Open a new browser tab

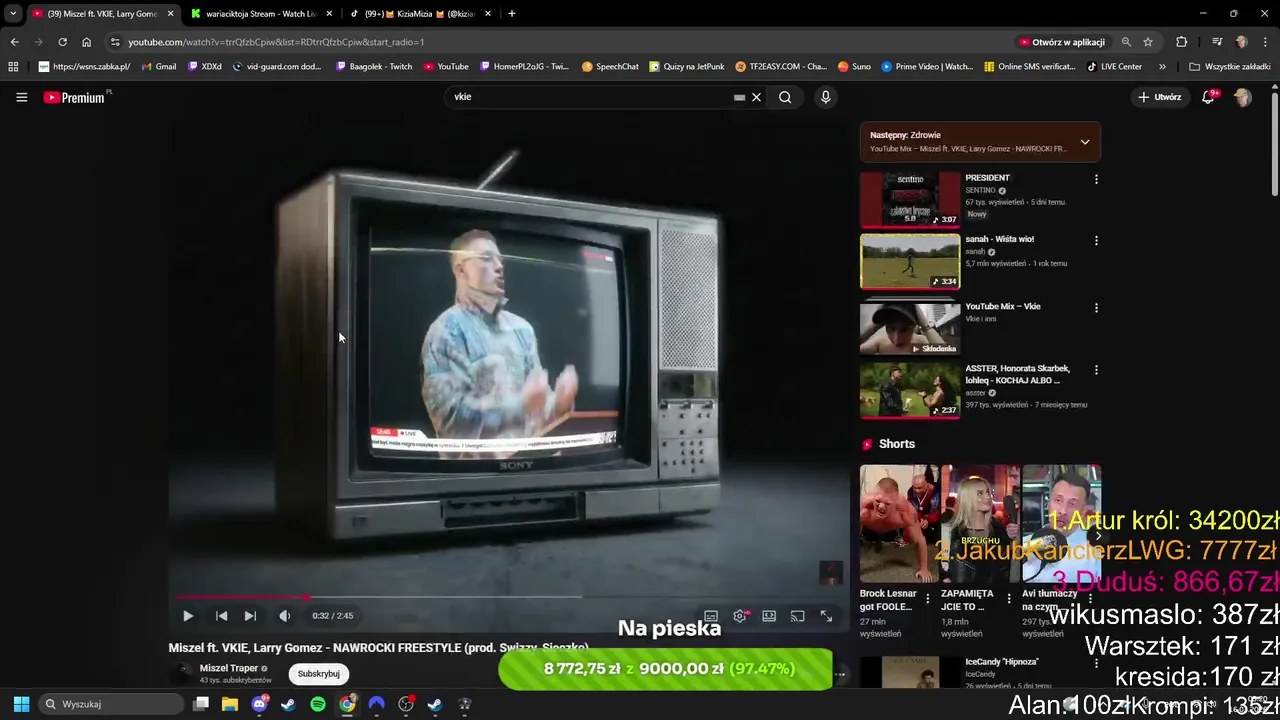(x=512, y=14)
